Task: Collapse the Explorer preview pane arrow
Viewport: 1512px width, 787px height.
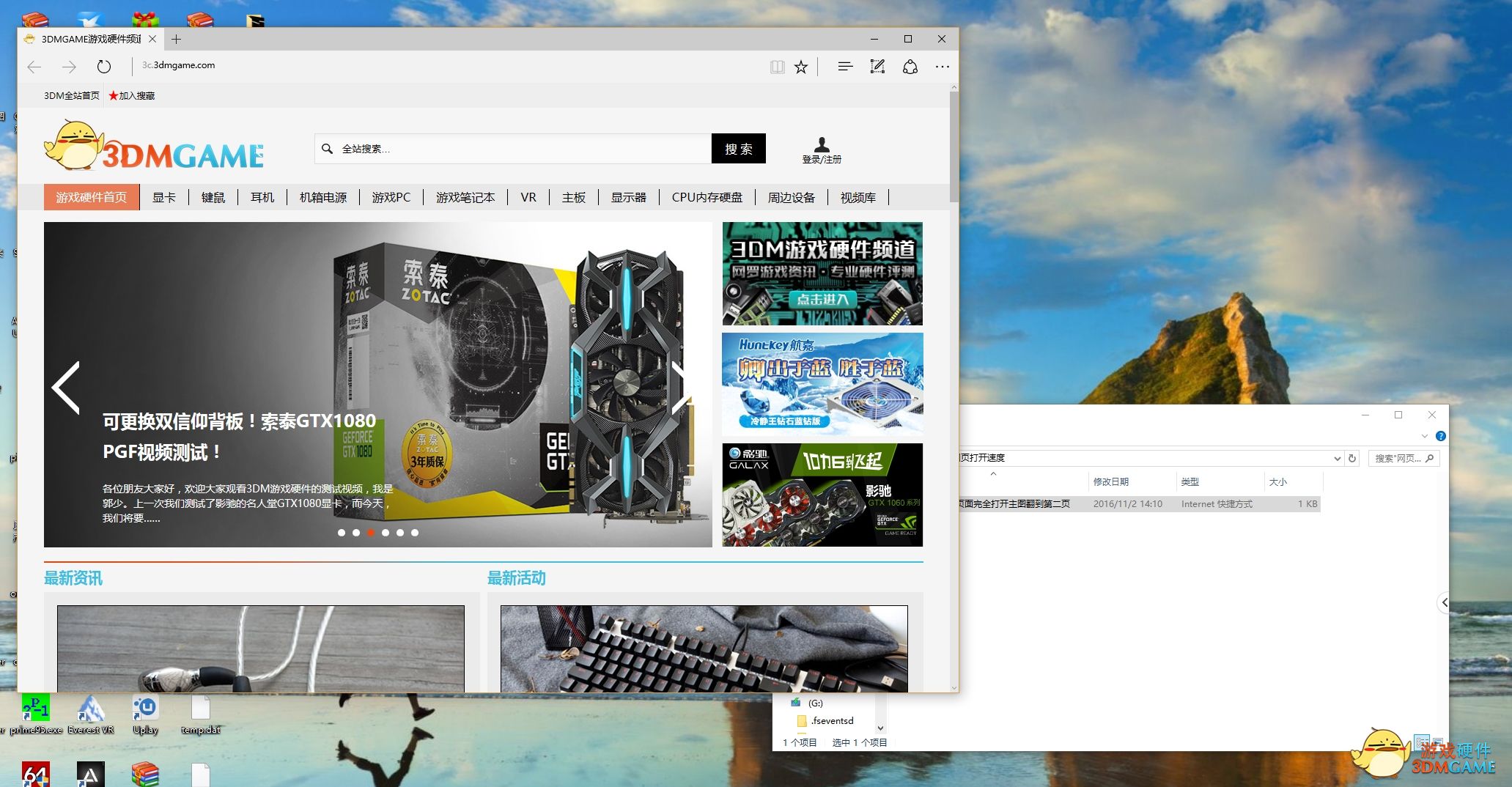Action: pos(1444,602)
